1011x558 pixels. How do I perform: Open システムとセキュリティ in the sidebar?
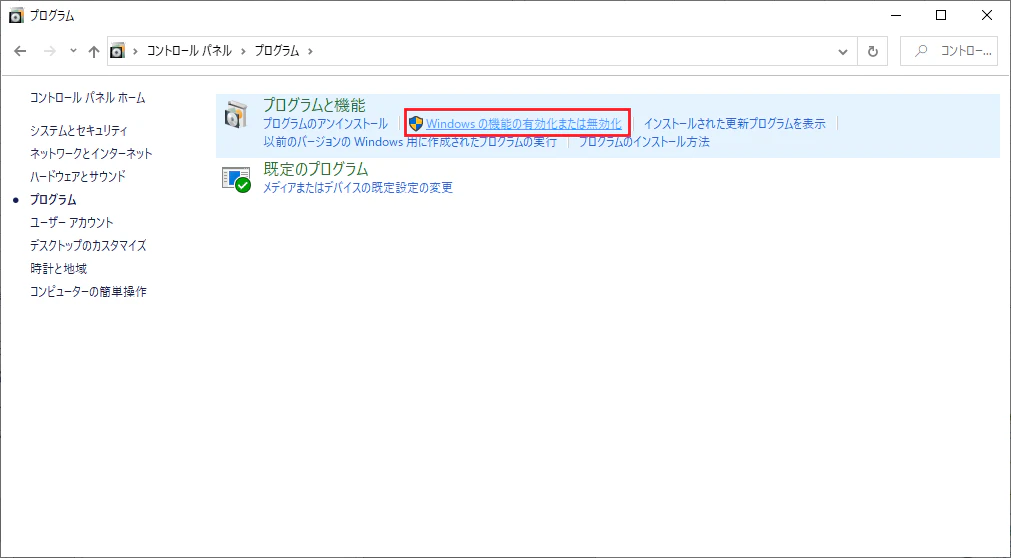click(79, 131)
